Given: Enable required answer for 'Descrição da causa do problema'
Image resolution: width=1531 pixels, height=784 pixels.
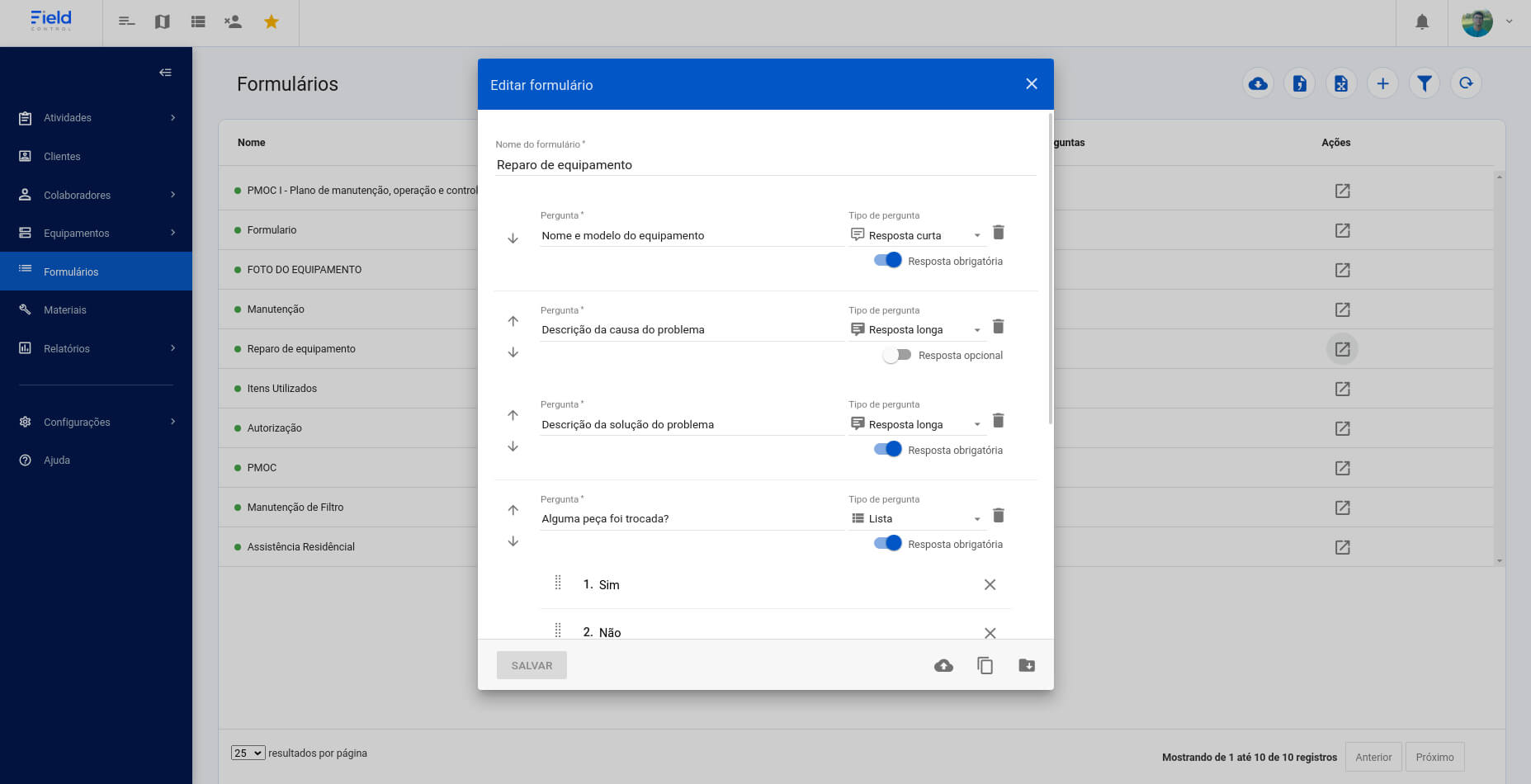Looking at the screenshot, I should pyautogui.click(x=896, y=355).
